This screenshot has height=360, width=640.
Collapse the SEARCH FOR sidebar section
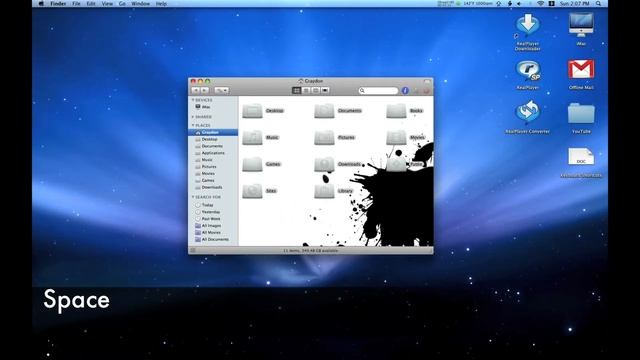coord(193,197)
